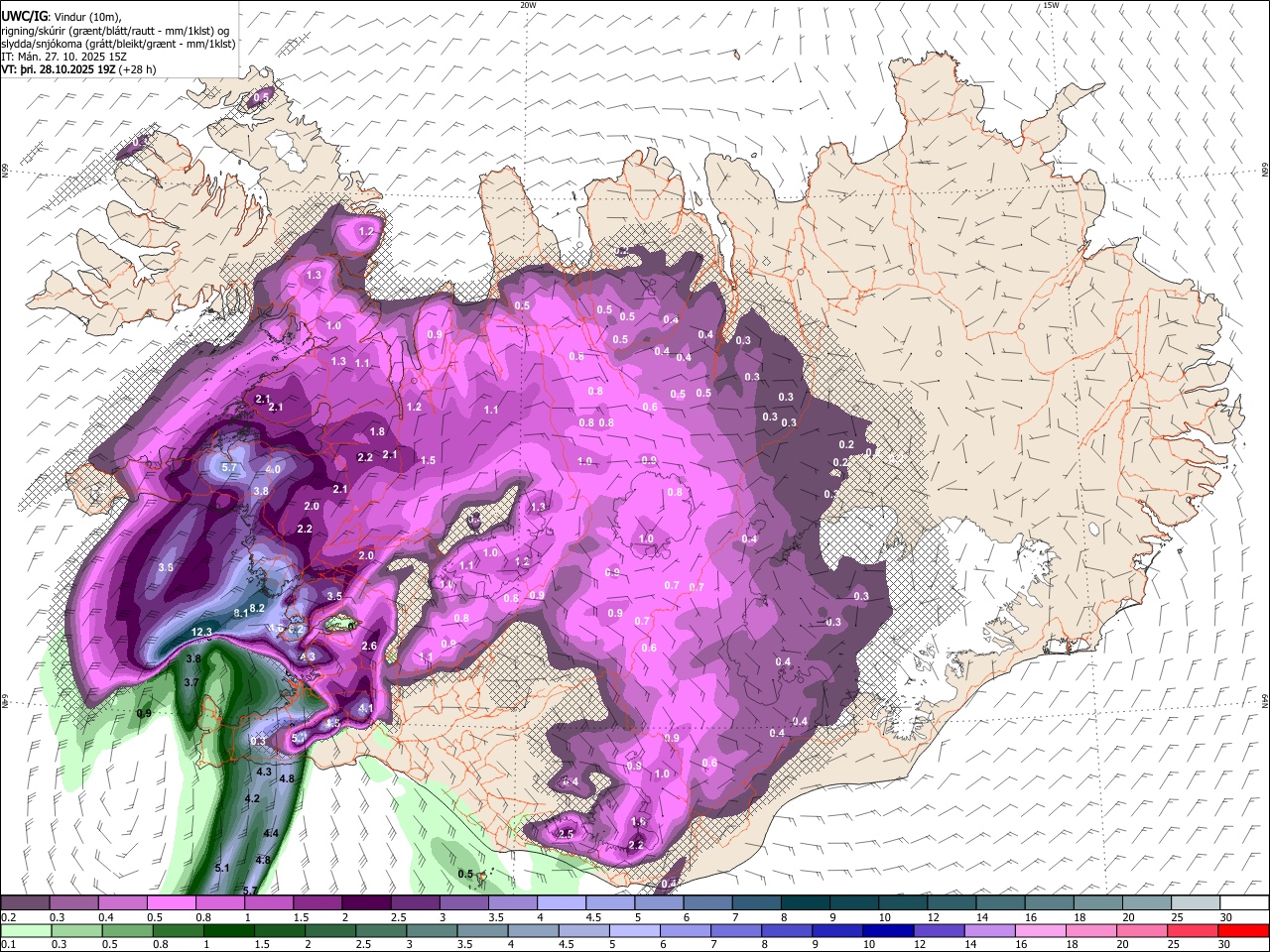The height and width of the screenshot is (952, 1270).
Task: Select bright red lower swatch after 30
Action: [x=1245, y=930]
